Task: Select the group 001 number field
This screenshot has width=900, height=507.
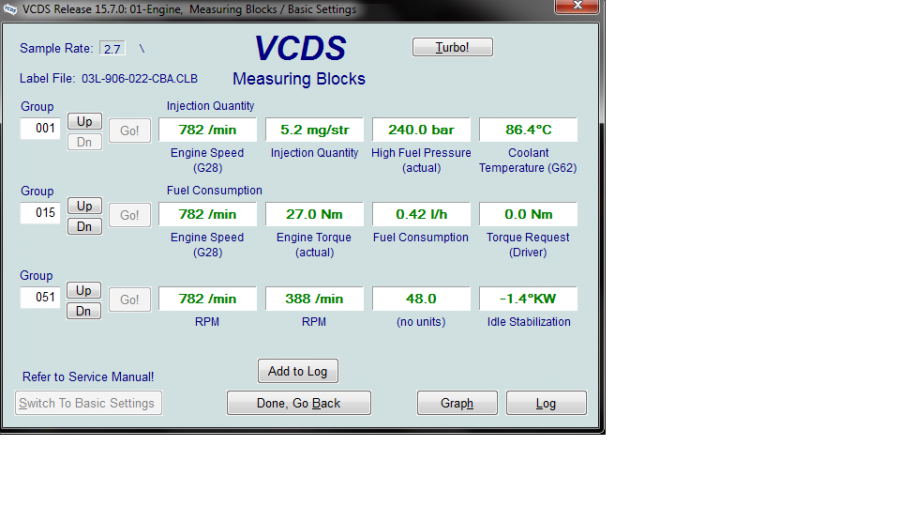Action: click(40, 129)
